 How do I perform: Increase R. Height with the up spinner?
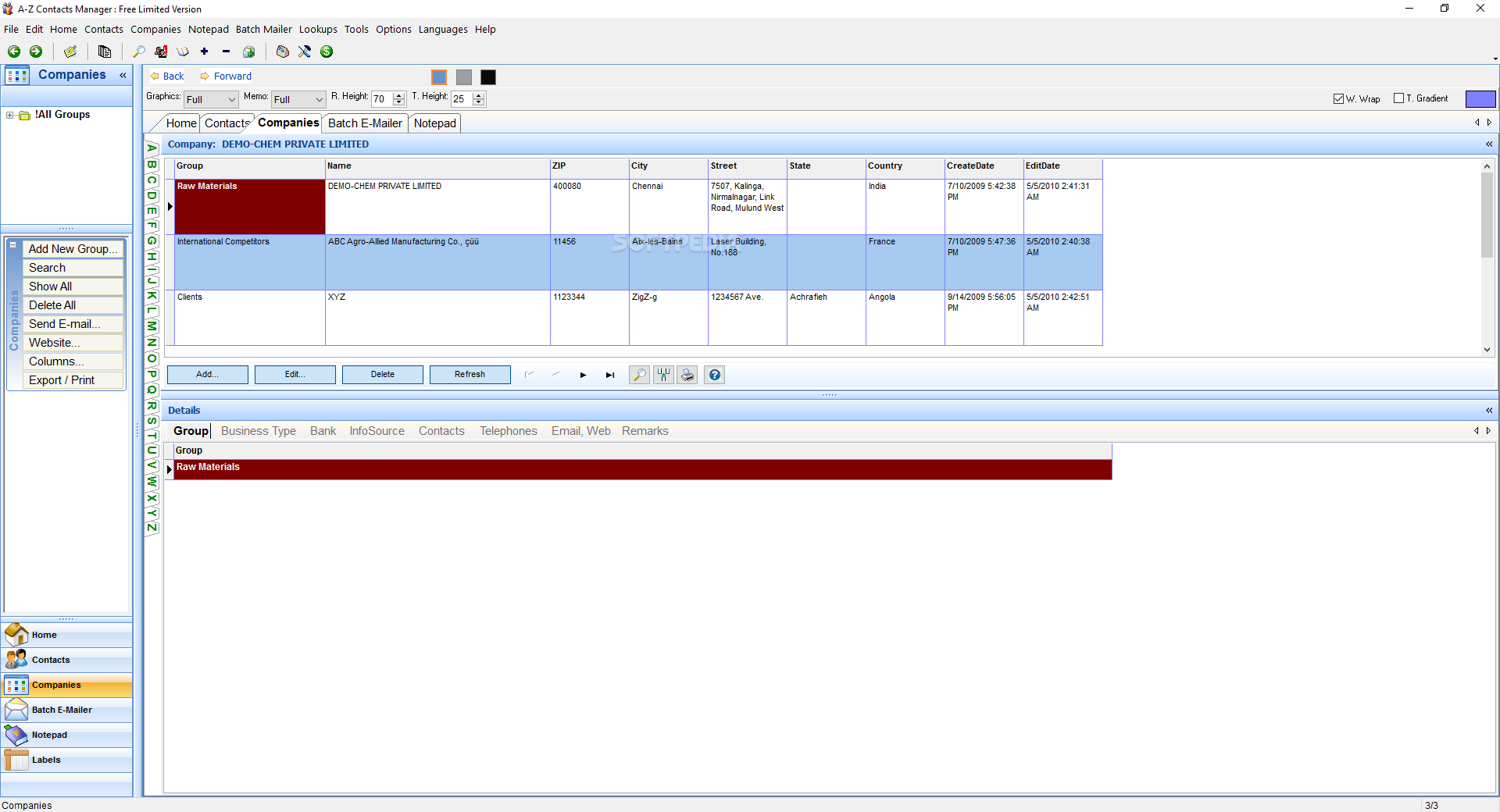399,95
